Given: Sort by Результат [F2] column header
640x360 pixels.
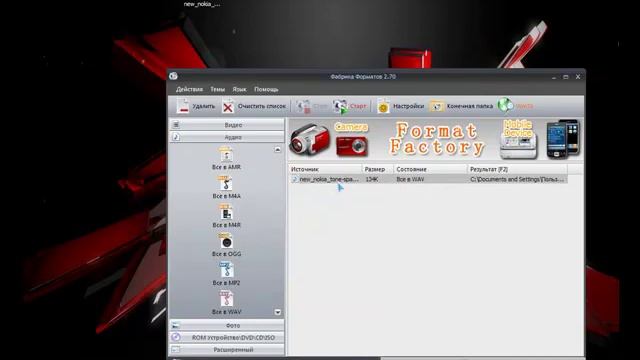Looking at the screenshot, I should pos(517,169).
